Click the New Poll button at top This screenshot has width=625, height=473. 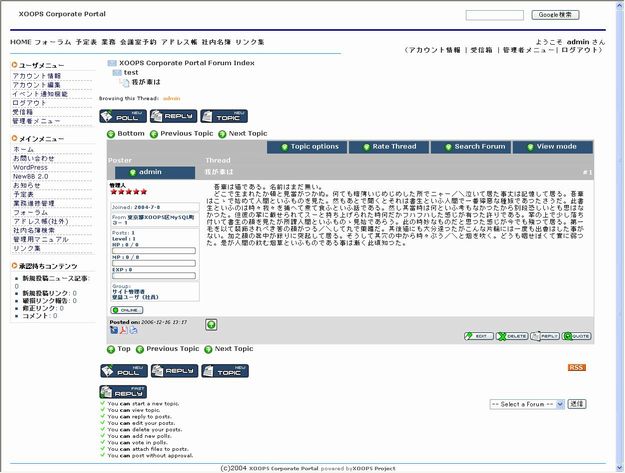(x=122, y=116)
